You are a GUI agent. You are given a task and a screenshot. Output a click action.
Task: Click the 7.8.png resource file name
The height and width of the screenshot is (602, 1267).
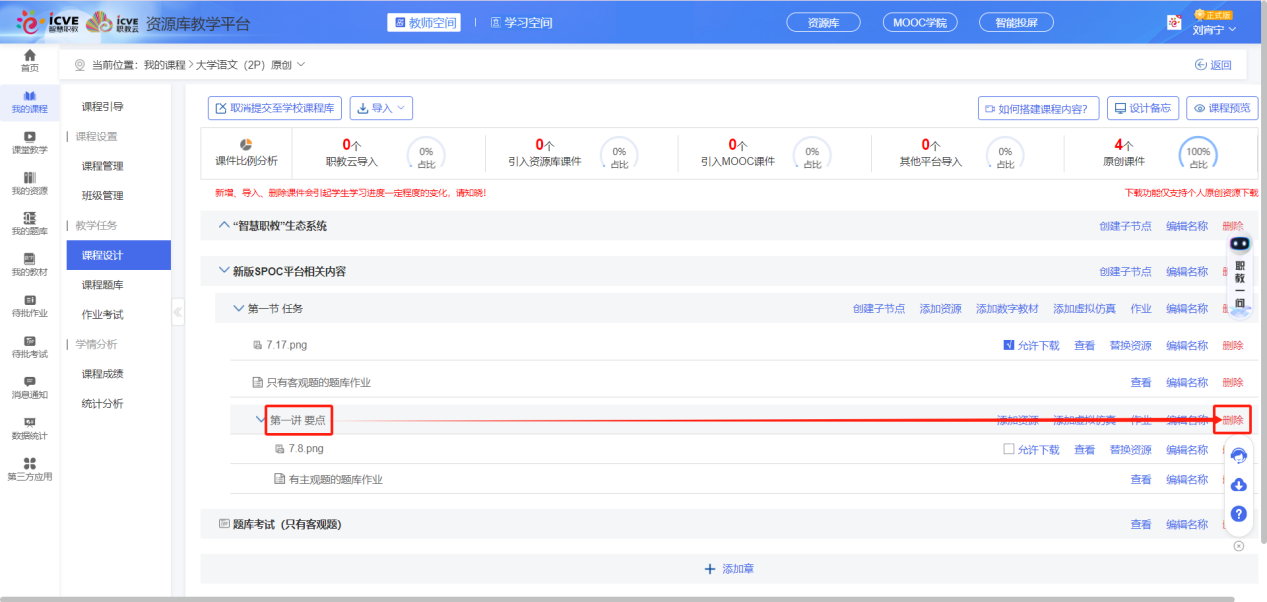(306, 450)
